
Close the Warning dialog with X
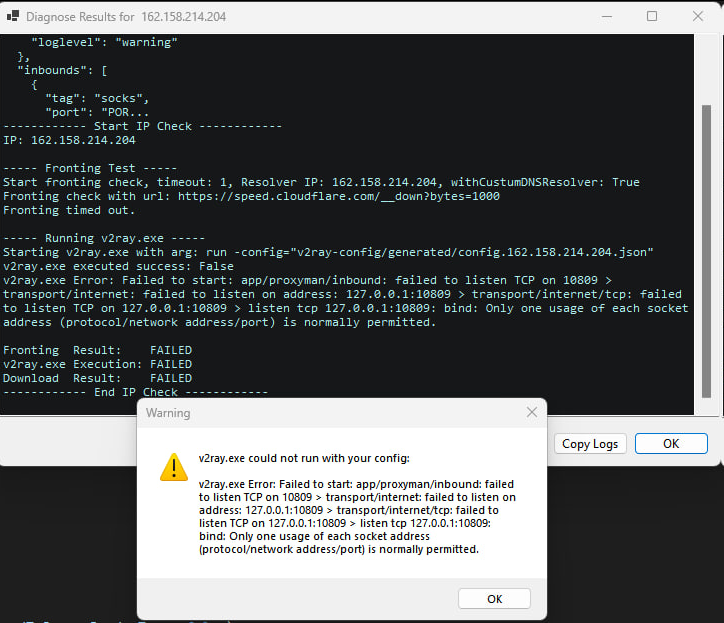[x=531, y=412]
